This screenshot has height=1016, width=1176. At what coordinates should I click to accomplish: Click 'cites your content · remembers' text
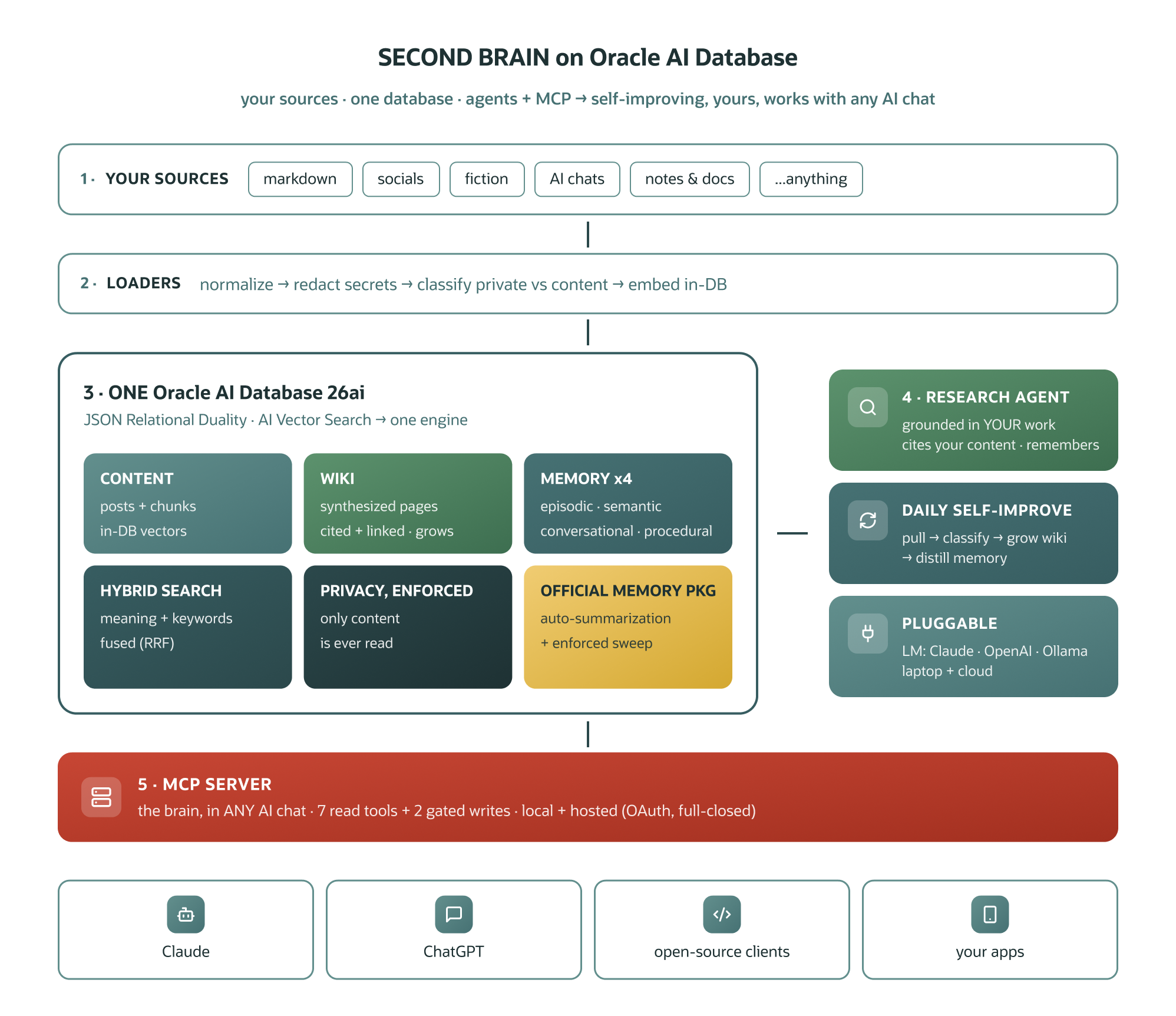(x=1000, y=445)
